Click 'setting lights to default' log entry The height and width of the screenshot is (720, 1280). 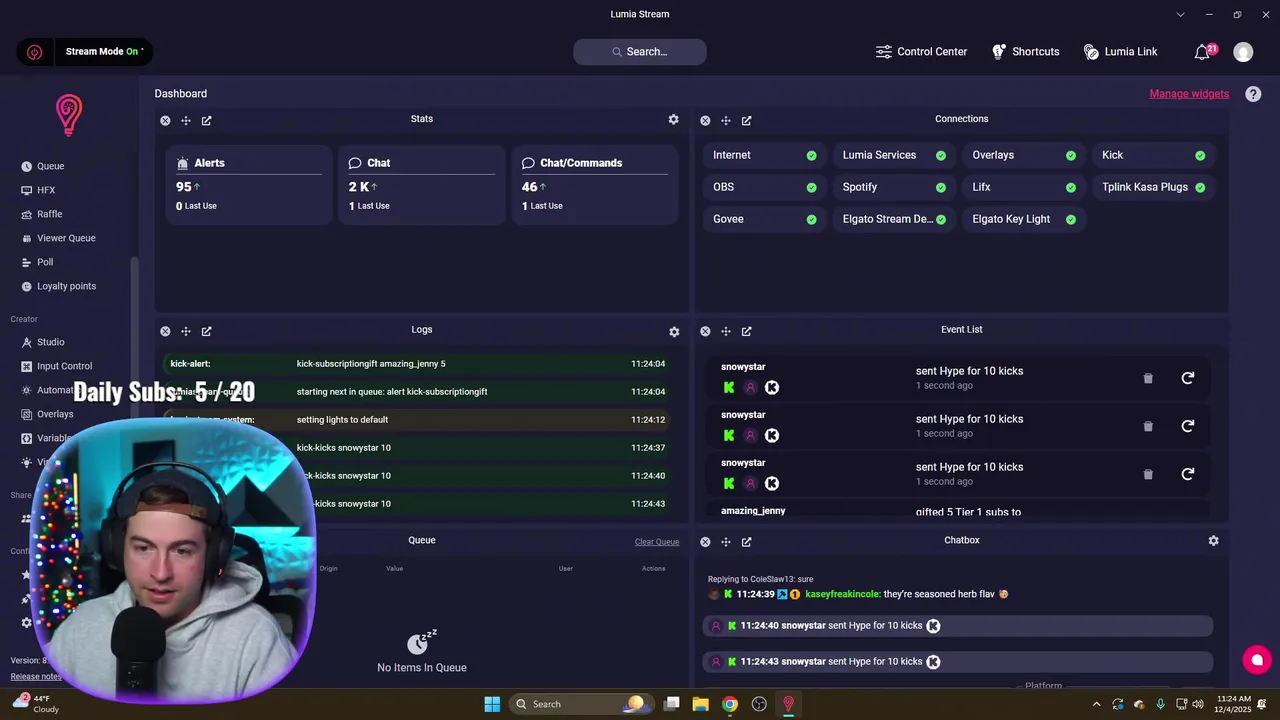tap(418, 420)
